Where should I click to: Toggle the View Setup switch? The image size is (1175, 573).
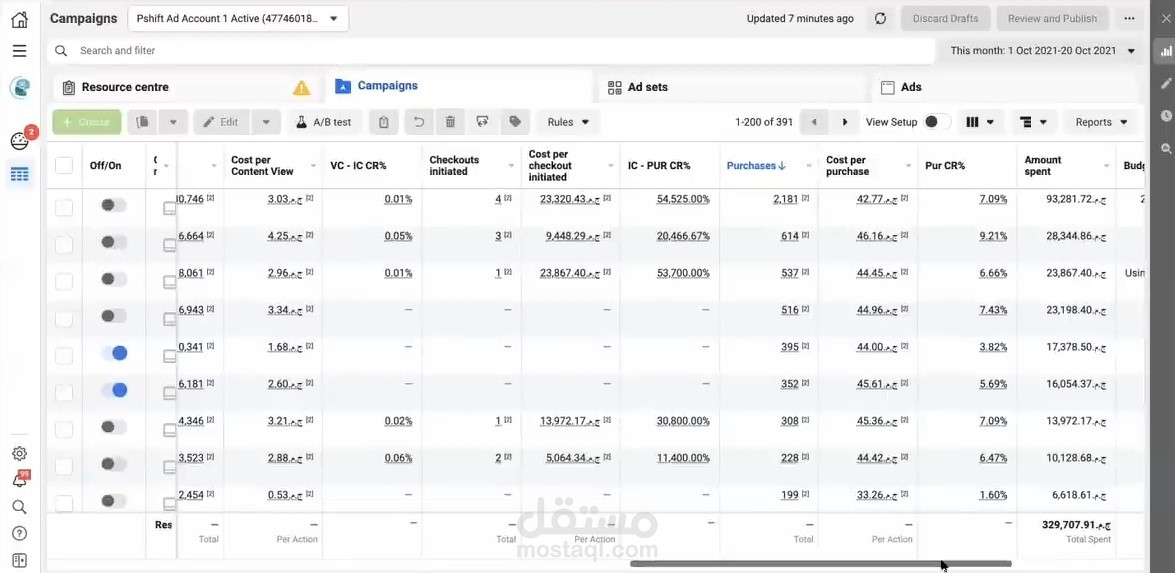(937, 122)
